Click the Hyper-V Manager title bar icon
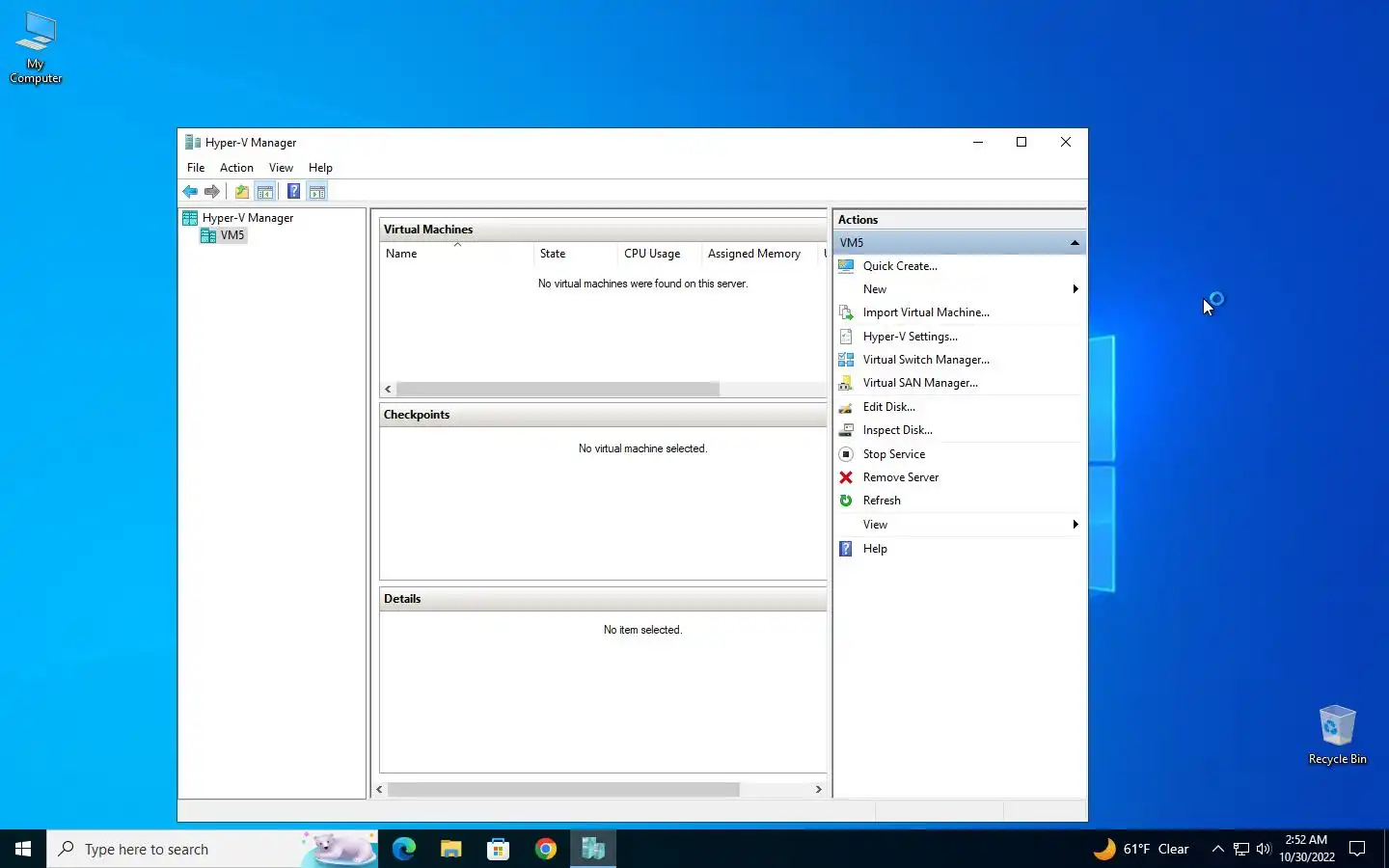The height and width of the screenshot is (868, 1389). pos(192,143)
